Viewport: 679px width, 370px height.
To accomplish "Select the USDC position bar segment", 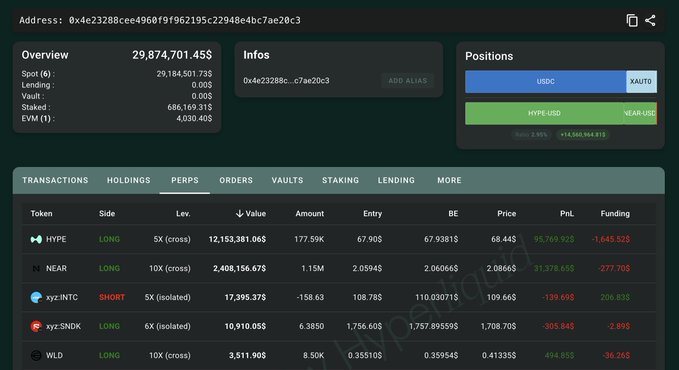I will [546, 81].
